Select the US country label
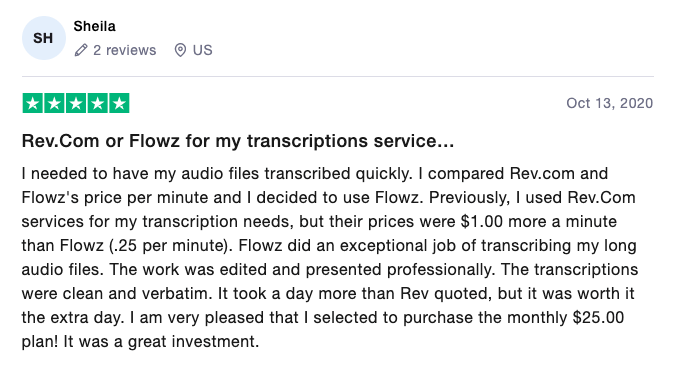This screenshot has width=673, height=366. [x=203, y=50]
